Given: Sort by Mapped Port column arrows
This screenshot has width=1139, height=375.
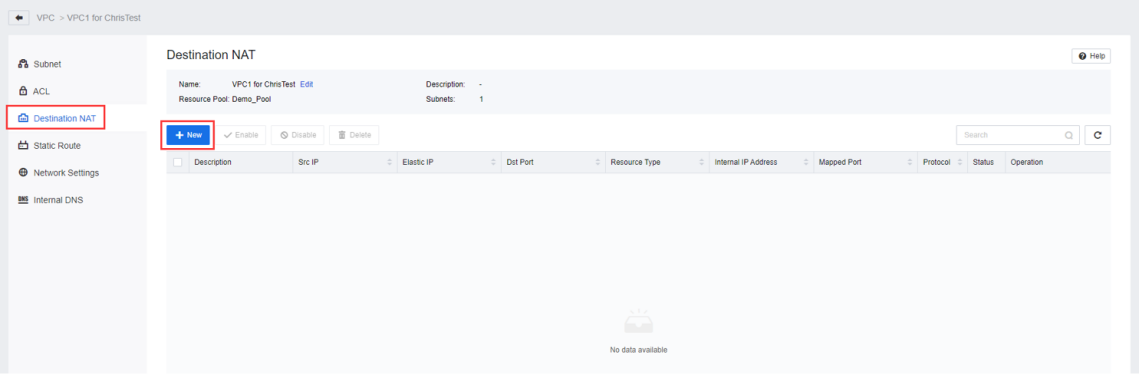Looking at the screenshot, I should point(910,162).
